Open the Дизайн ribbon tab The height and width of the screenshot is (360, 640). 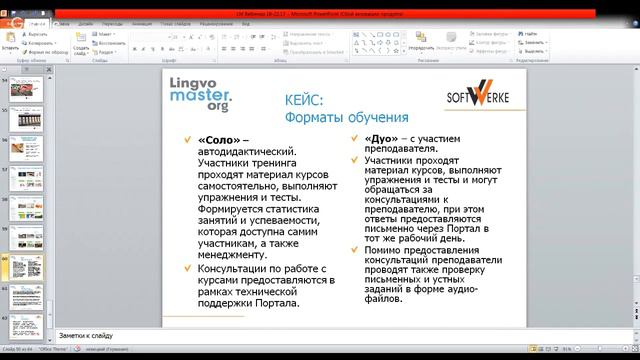click(x=85, y=24)
